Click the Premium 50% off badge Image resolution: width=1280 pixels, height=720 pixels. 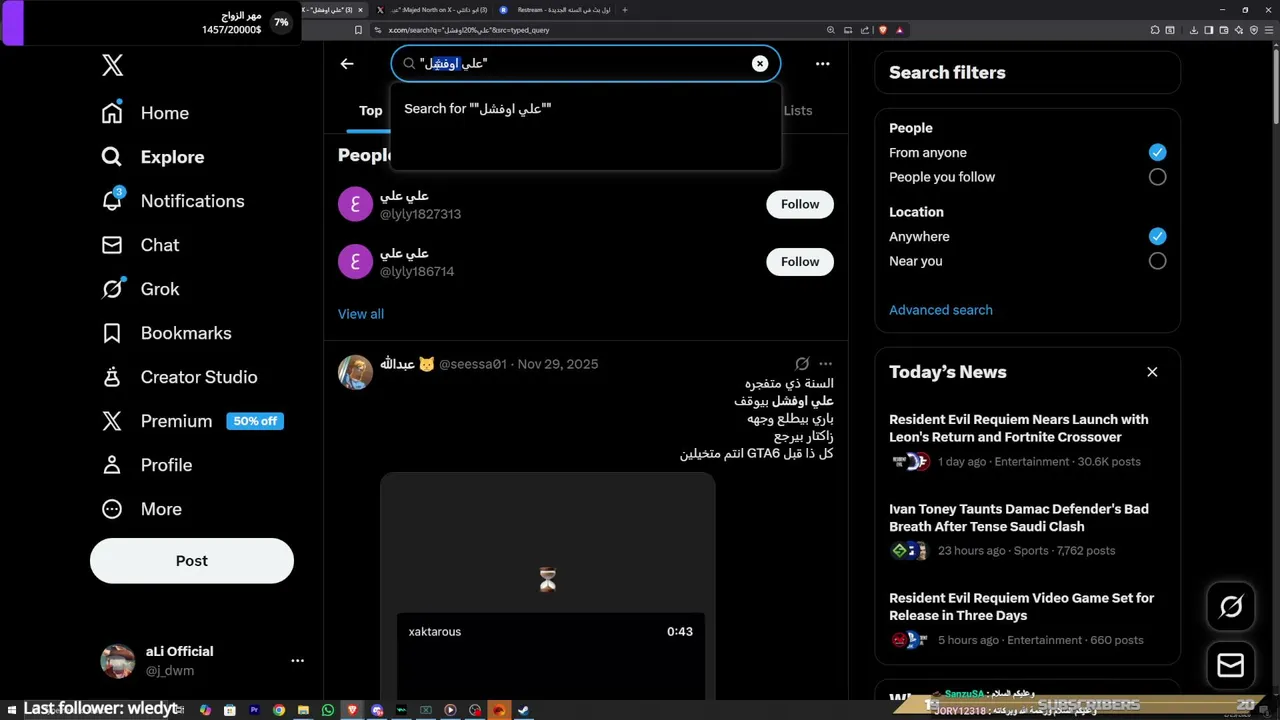pyautogui.click(x=255, y=421)
